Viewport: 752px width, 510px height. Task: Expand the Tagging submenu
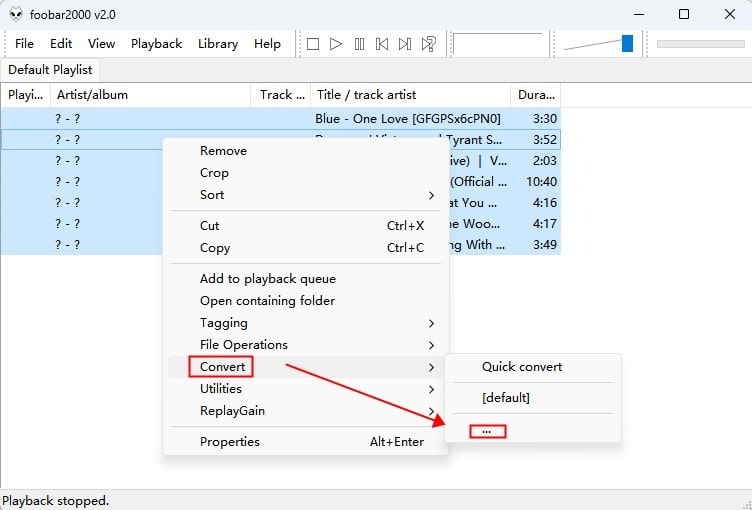point(305,323)
